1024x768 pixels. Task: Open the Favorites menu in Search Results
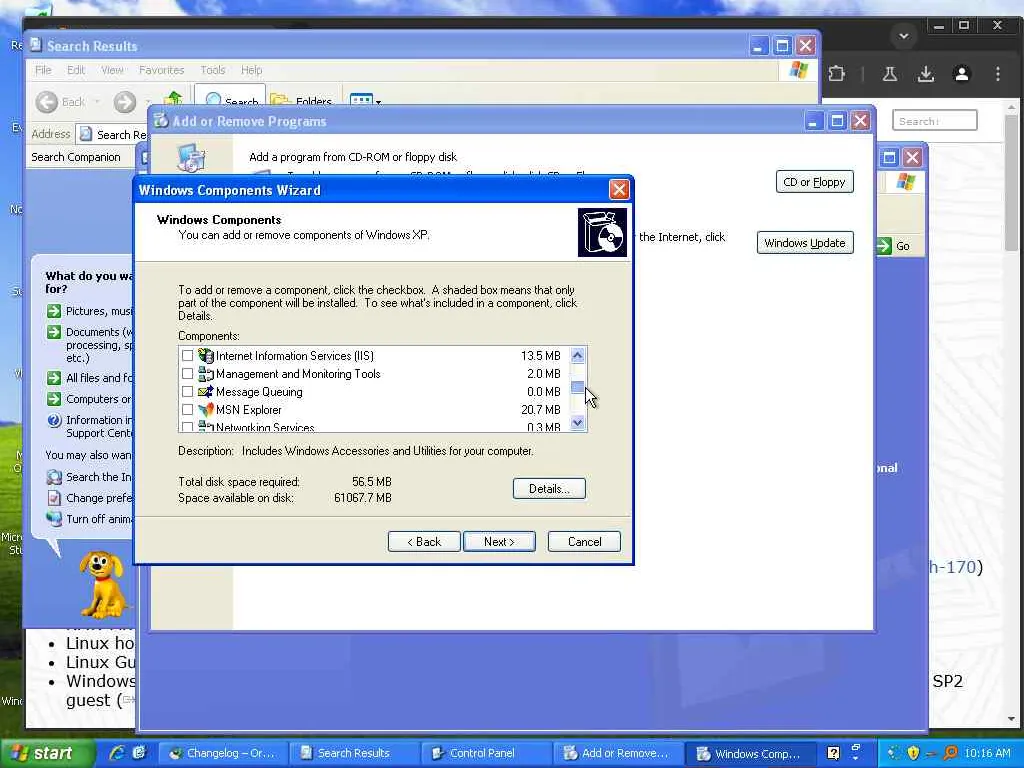(x=161, y=70)
